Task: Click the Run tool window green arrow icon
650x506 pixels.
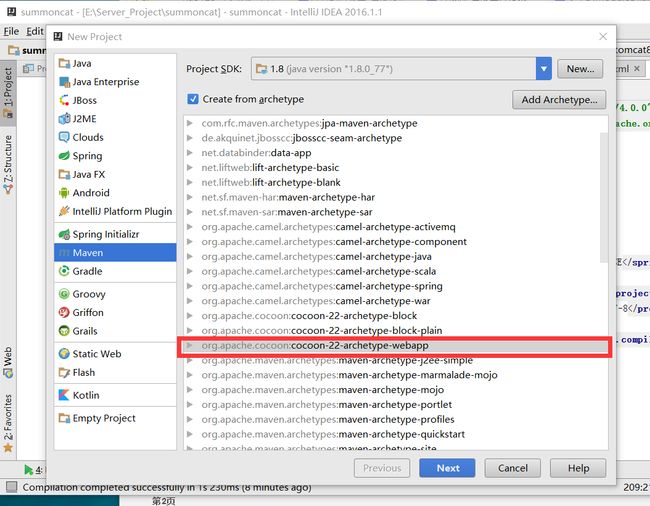Action: [x=28, y=470]
